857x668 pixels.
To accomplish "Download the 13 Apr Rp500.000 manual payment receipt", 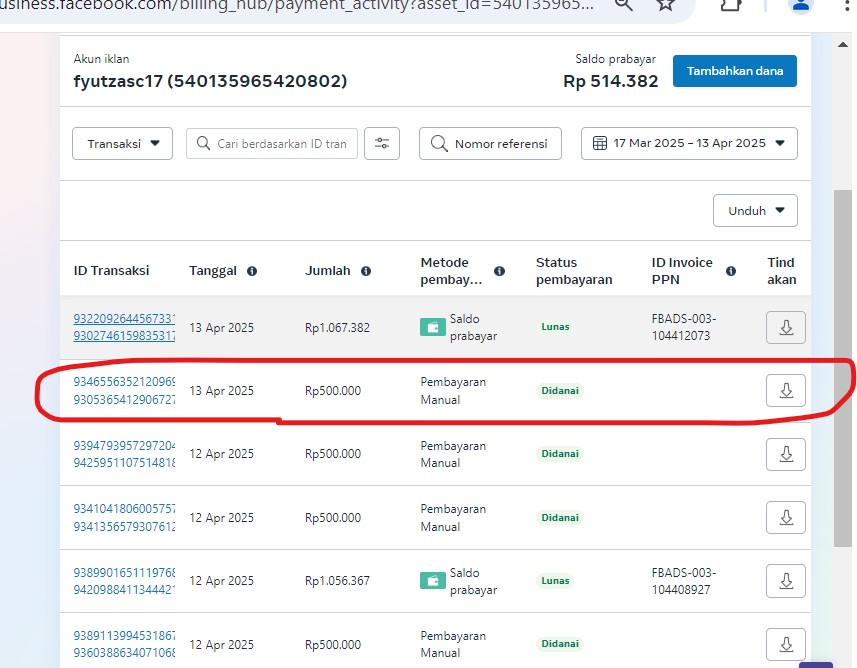I will [786, 390].
